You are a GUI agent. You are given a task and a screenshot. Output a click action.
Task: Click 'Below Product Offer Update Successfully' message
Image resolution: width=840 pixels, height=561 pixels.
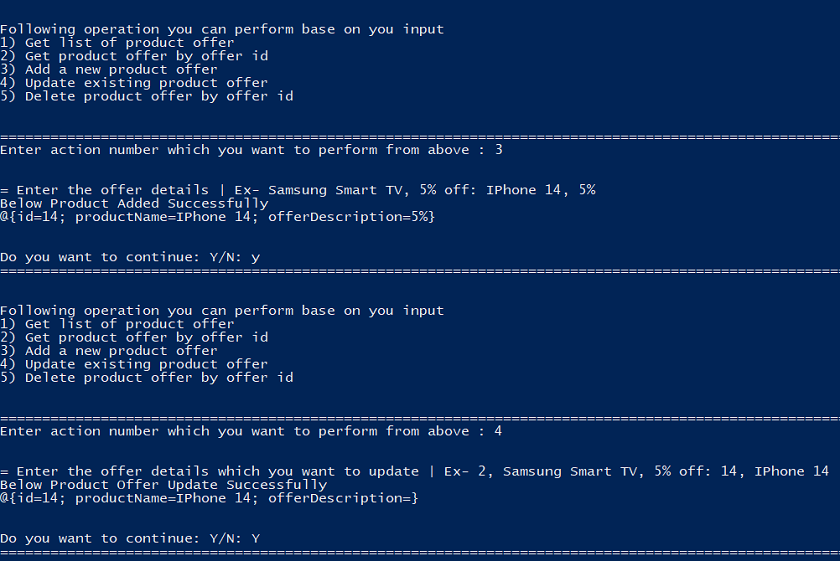click(163, 485)
